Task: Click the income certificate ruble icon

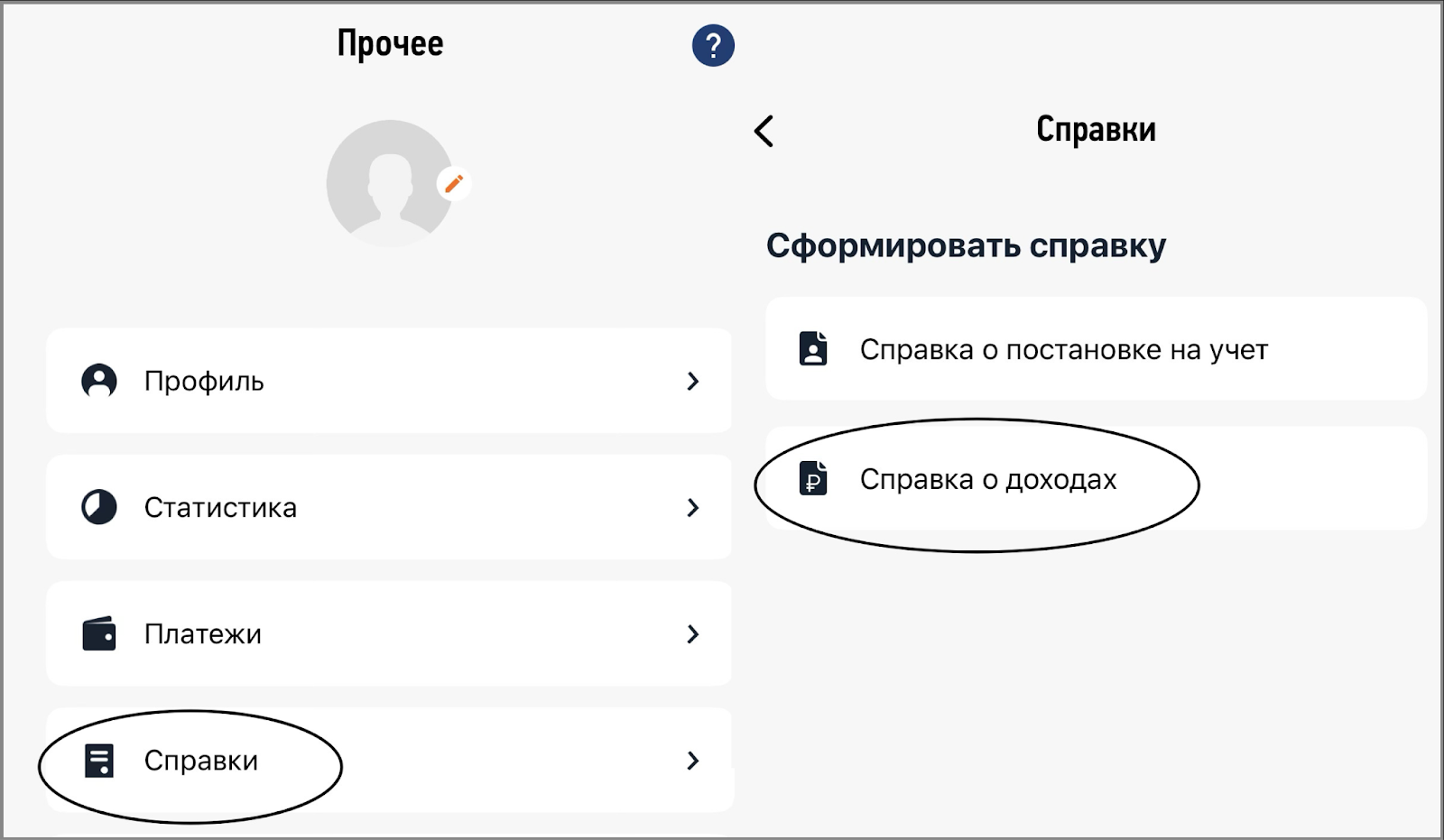Action: pyautogui.click(x=813, y=479)
